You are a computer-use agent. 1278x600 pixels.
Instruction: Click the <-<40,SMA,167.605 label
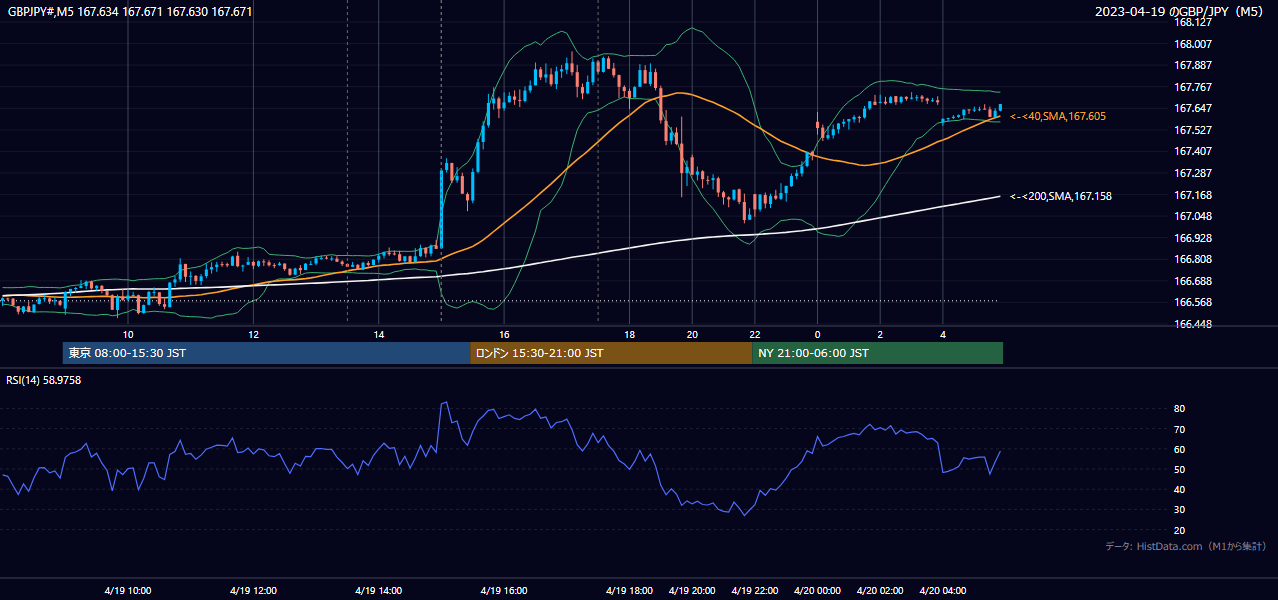click(x=1058, y=117)
